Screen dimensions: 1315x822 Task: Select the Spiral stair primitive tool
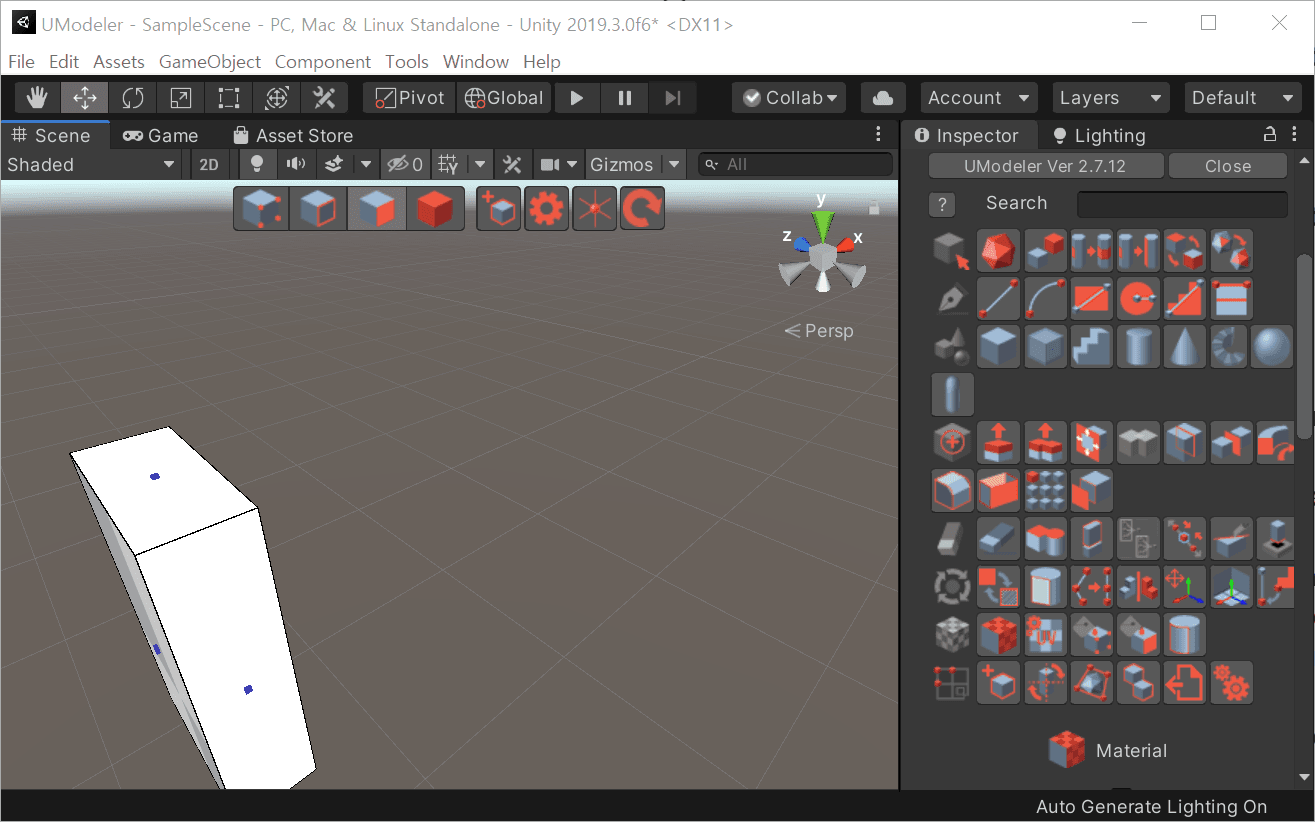1231,346
